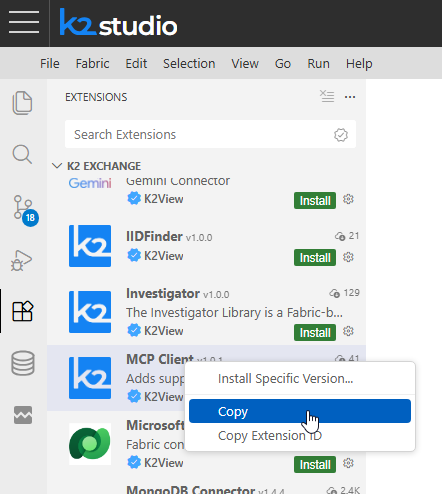Install the Investigator extension

point(315,332)
